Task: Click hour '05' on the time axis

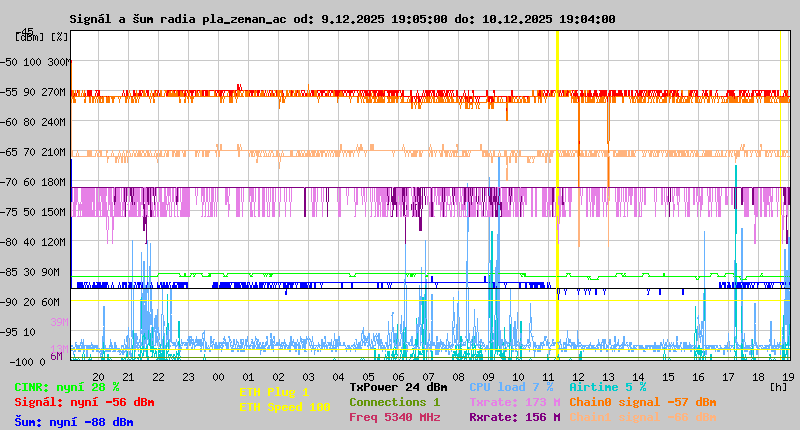Action: click(x=368, y=377)
